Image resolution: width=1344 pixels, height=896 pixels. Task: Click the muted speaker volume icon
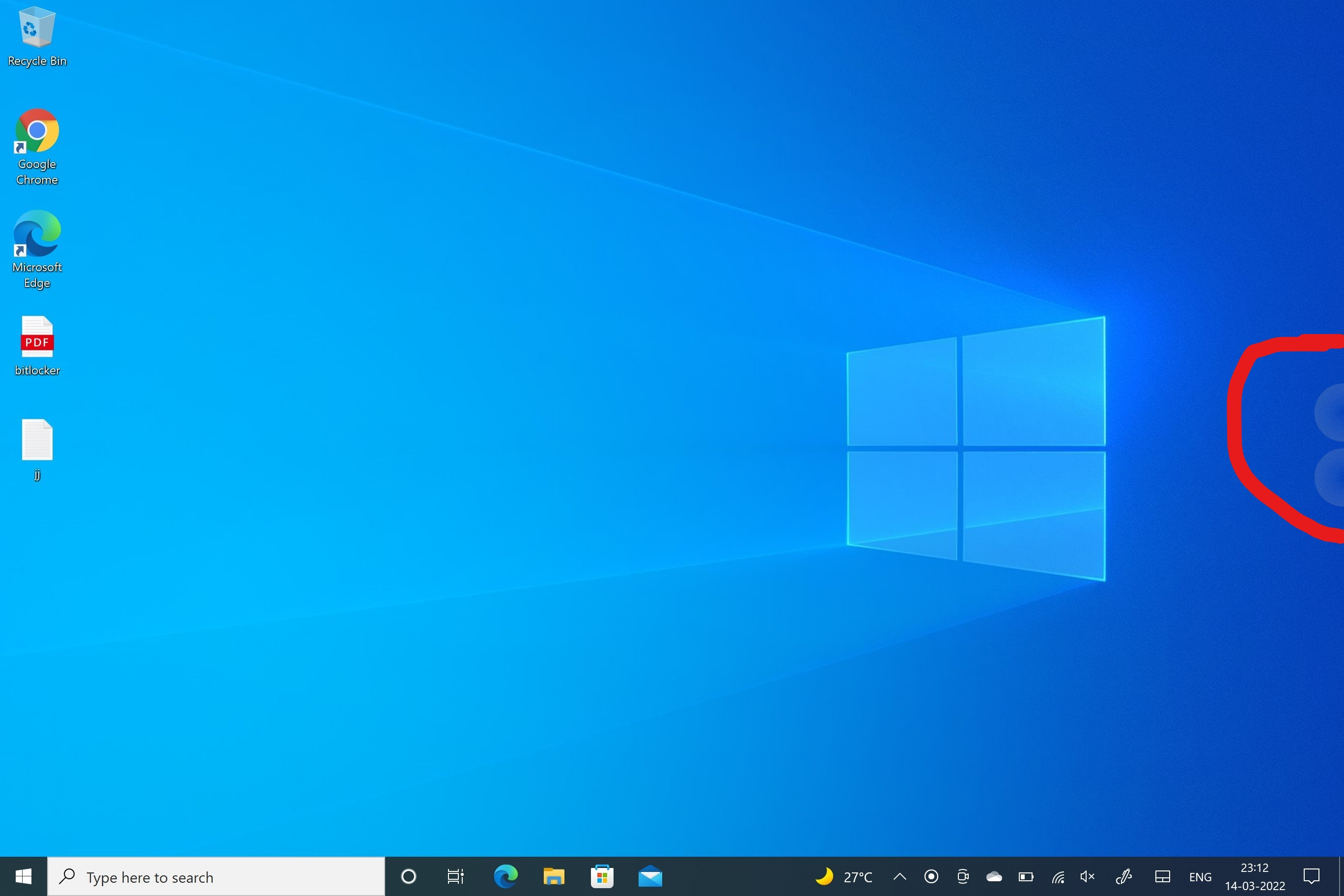tap(1087, 876)
